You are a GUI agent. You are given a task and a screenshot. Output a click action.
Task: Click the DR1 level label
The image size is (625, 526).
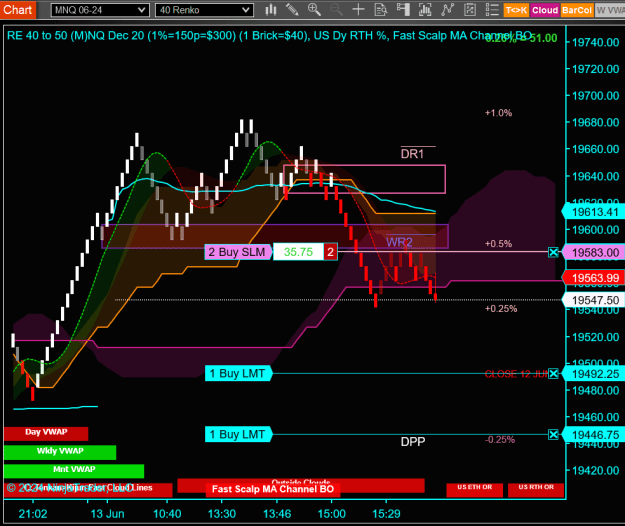[412, 154]
